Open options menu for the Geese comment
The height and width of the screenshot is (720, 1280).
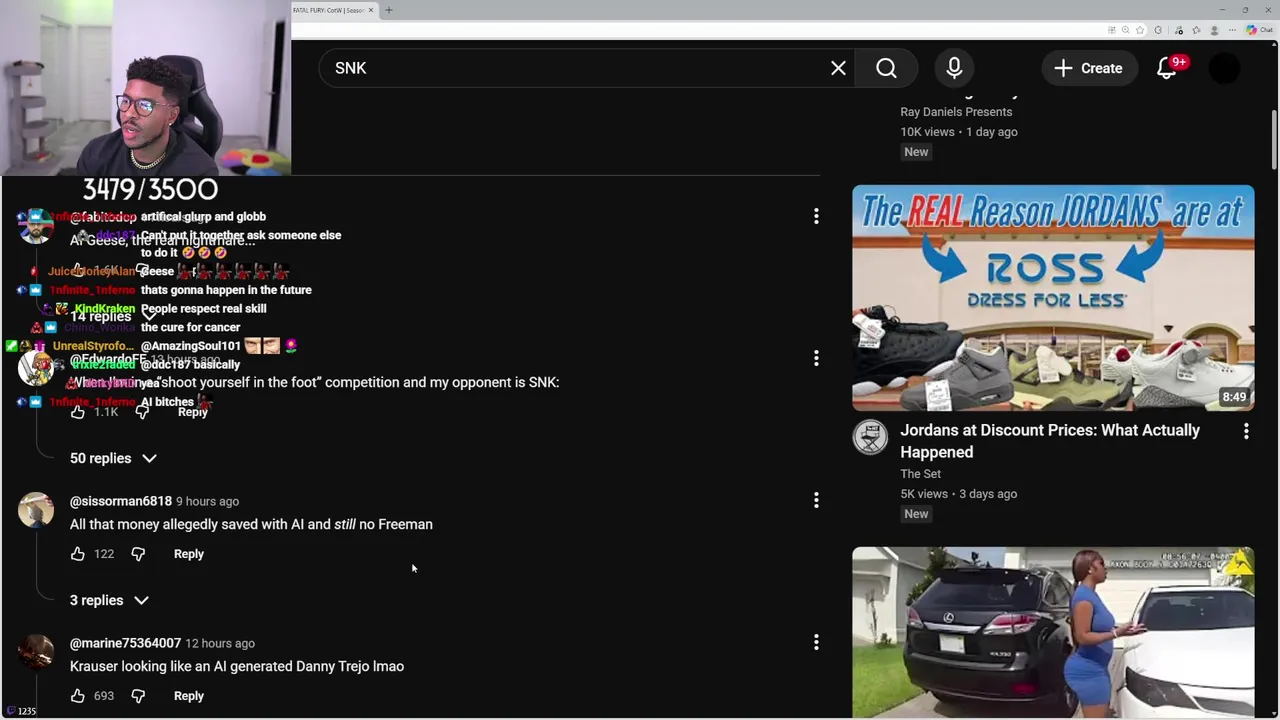coord(816,216)
